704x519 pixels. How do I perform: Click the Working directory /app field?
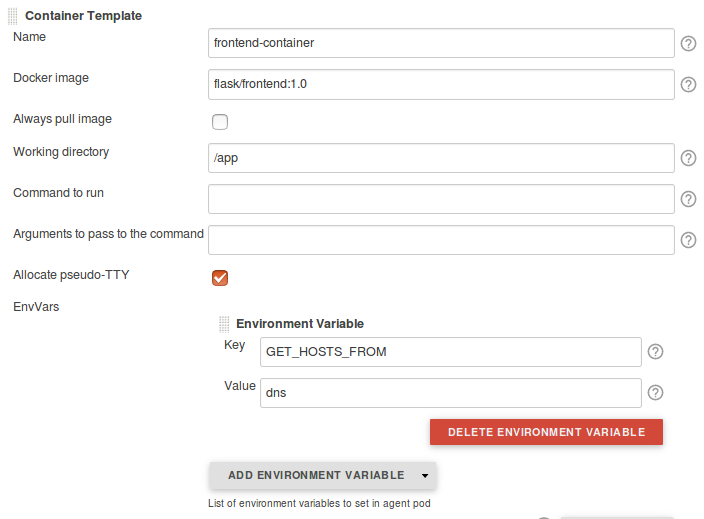pyautogui.click(x=441, y=158)
